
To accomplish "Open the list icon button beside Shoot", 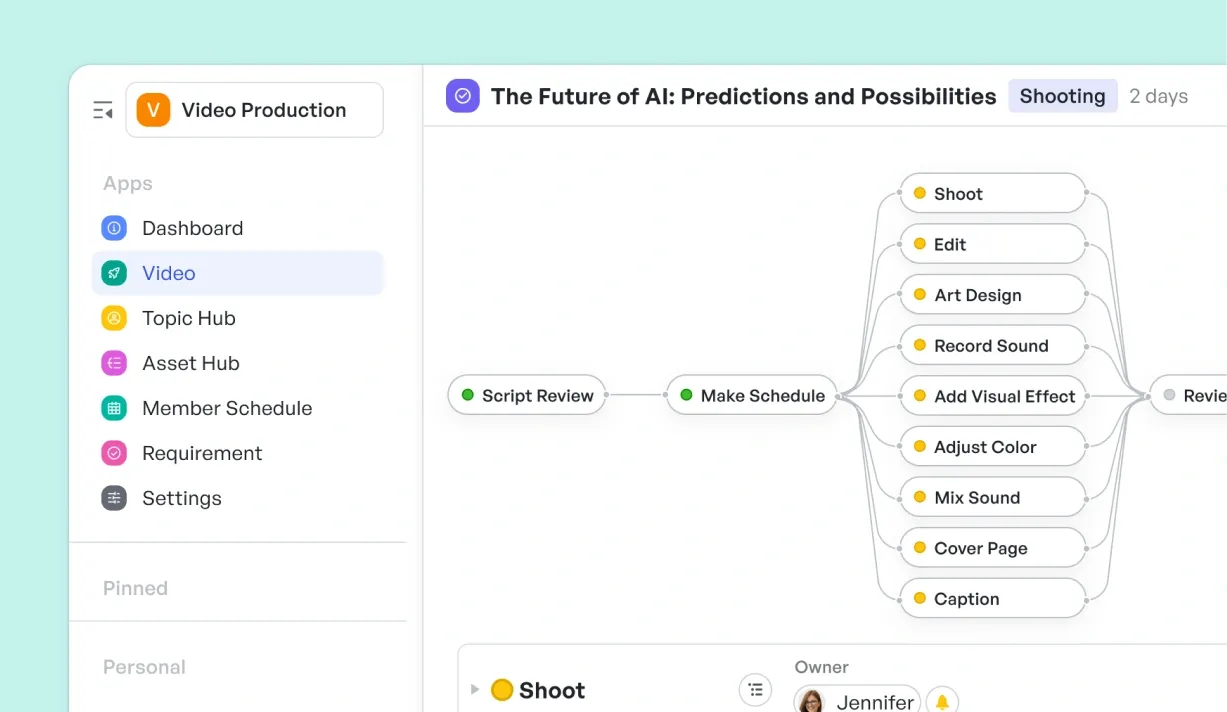I will [756, 690].
